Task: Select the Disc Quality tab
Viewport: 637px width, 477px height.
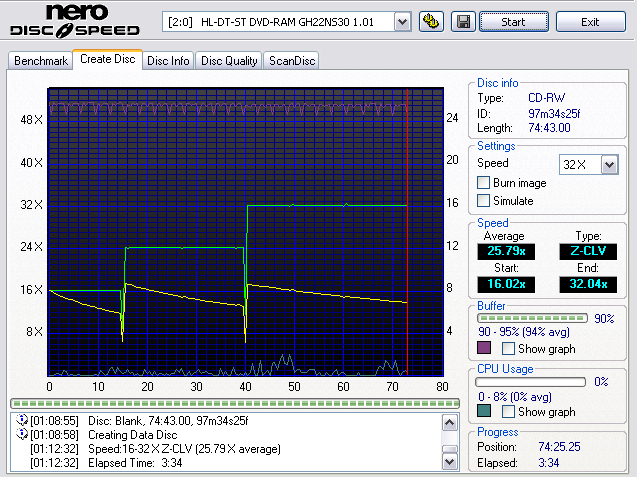Action: point(229,61)
